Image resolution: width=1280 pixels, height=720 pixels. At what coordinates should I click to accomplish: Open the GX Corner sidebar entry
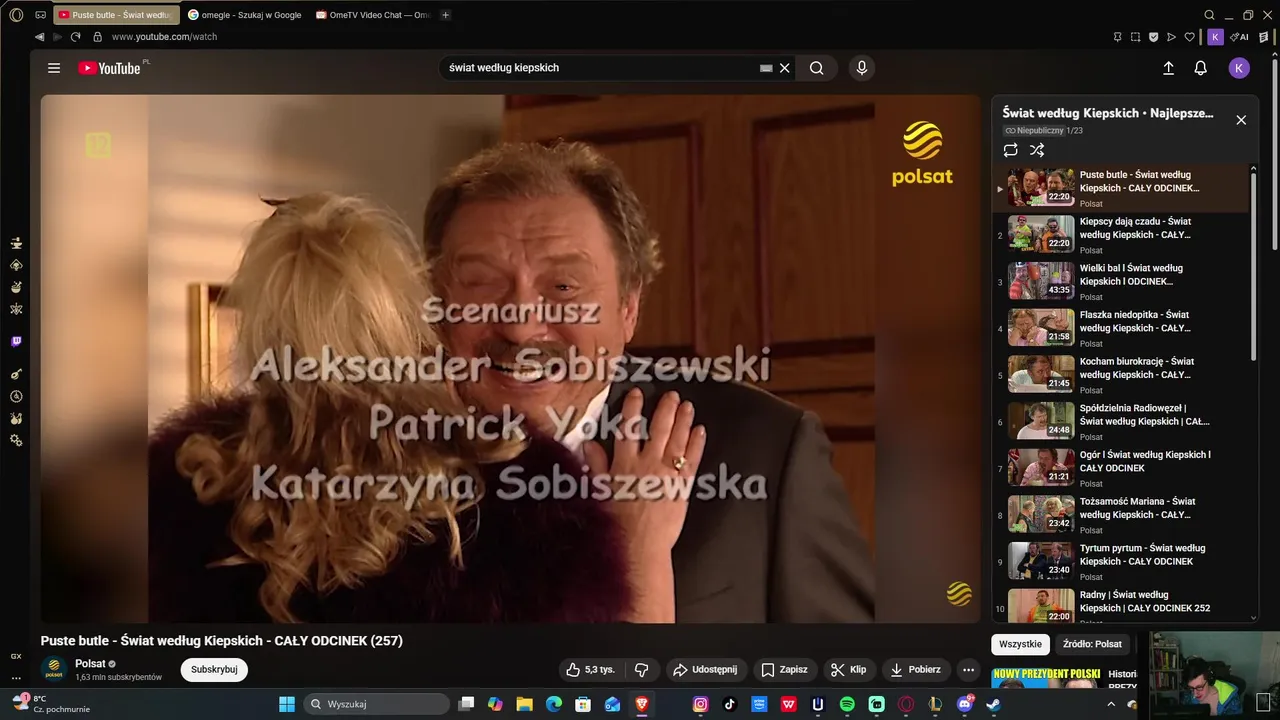click(16, 656)
